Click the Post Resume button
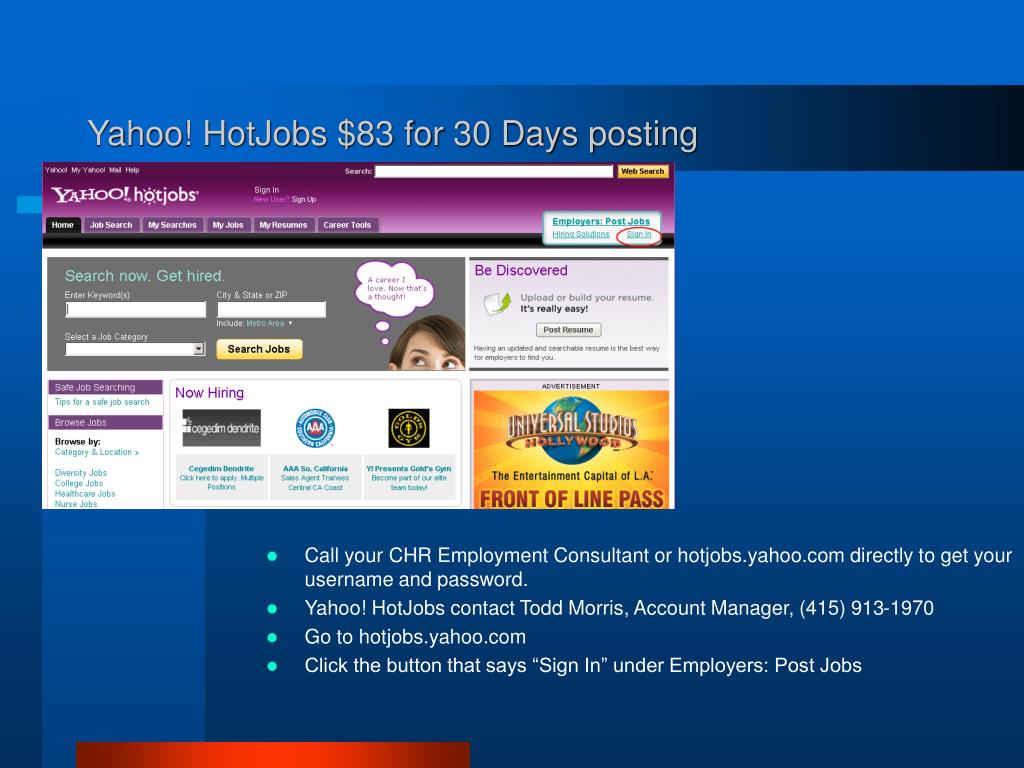The height and width of the screenshot is (768, 1024). point(568,330)
